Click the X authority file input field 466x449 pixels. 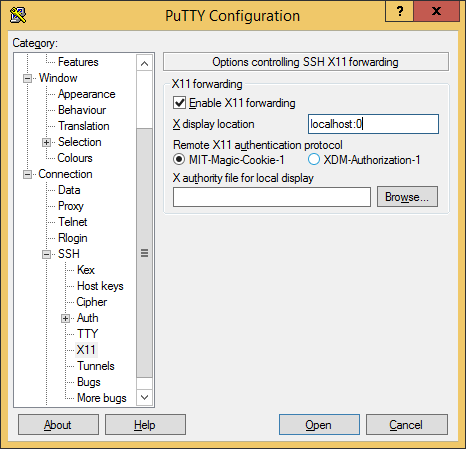(272, 197)
